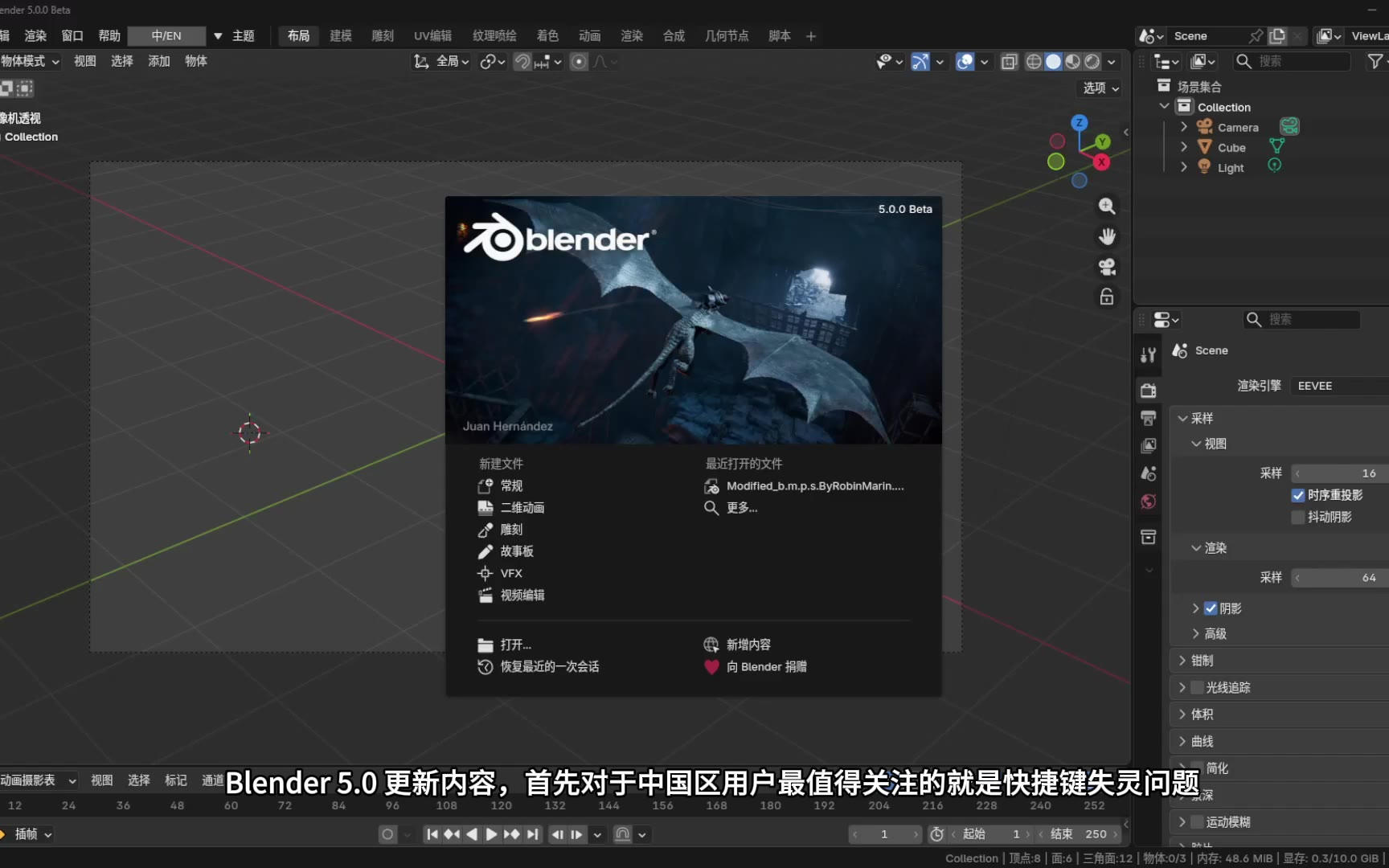Disable the 阴影 checkbox
Image resolution: width=1389 pixels, height=868 pixels.
(1211, 608)
